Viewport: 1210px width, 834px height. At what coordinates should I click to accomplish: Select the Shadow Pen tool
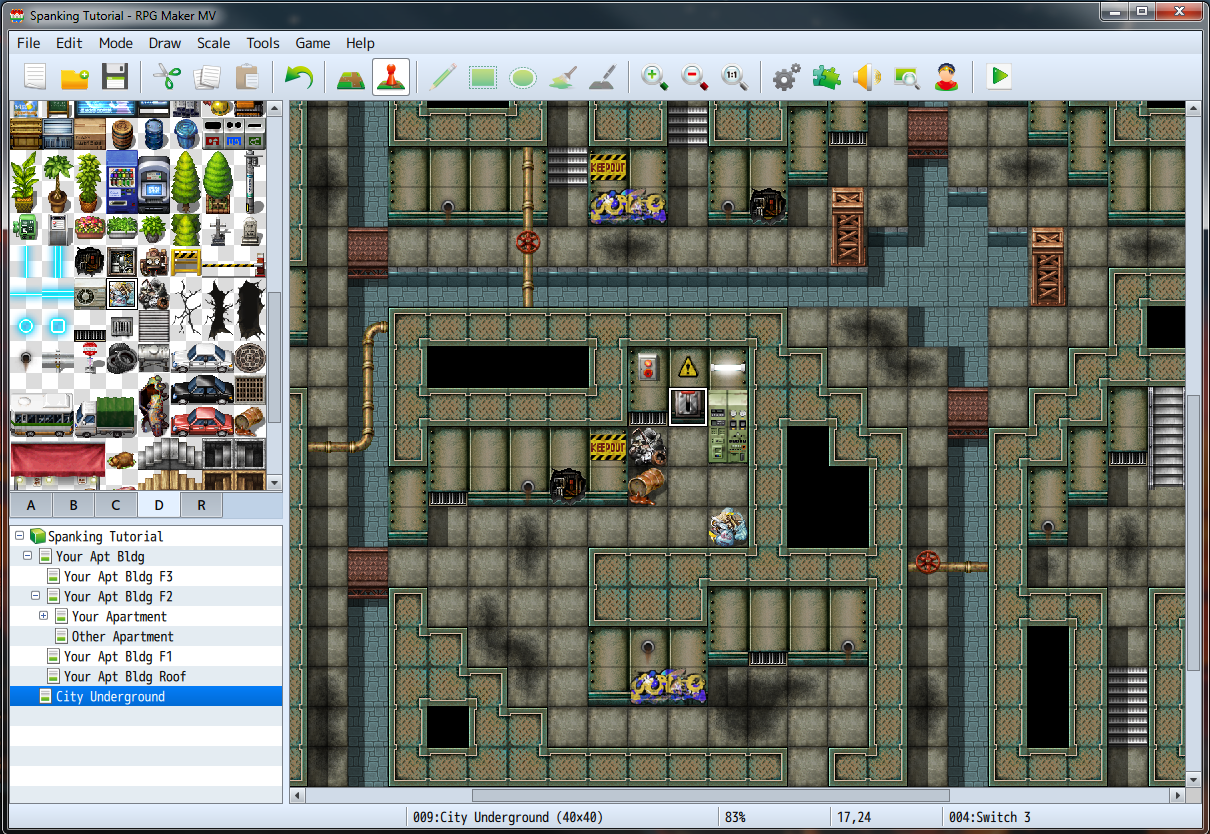point(603,77)
